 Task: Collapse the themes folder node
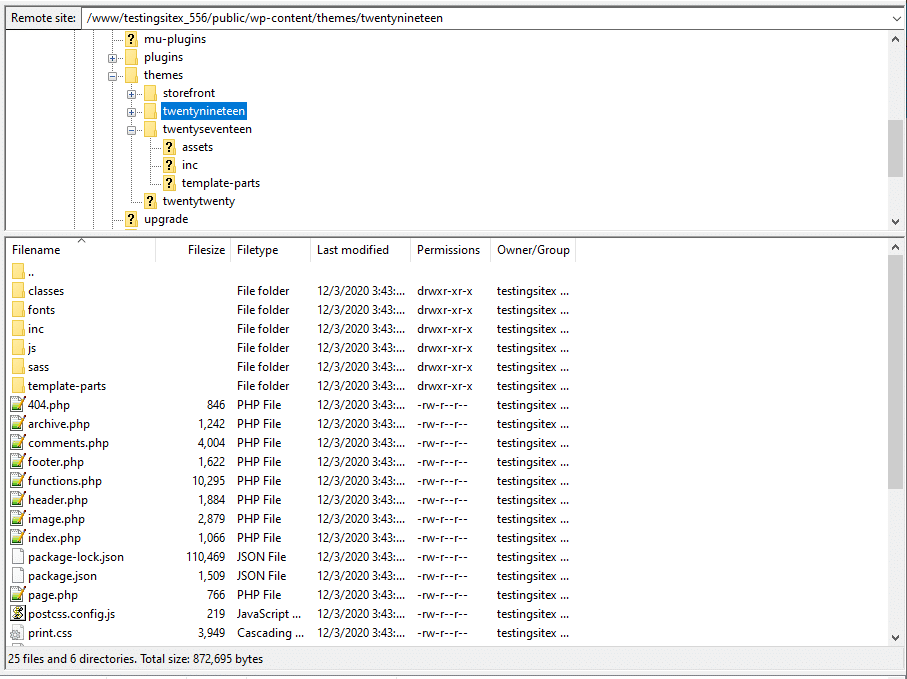pyautogui.click(x=112, y=76)
